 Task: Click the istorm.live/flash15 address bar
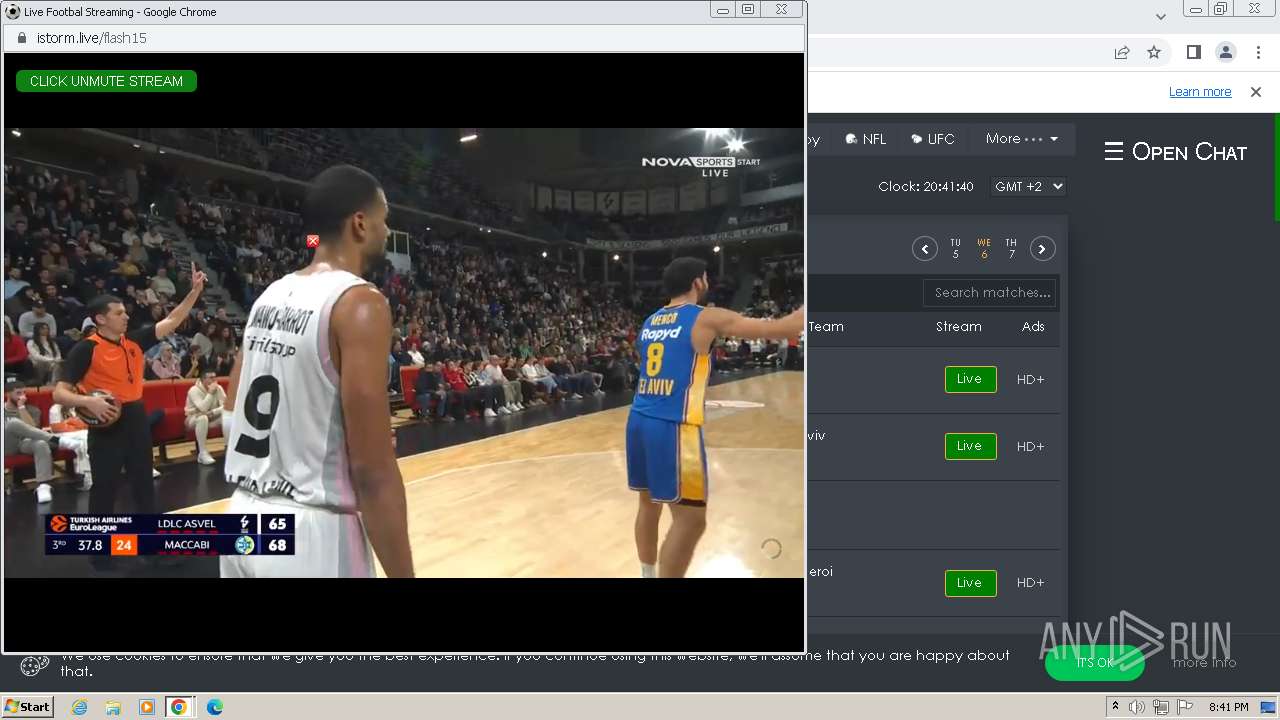(x=404, y=38)
